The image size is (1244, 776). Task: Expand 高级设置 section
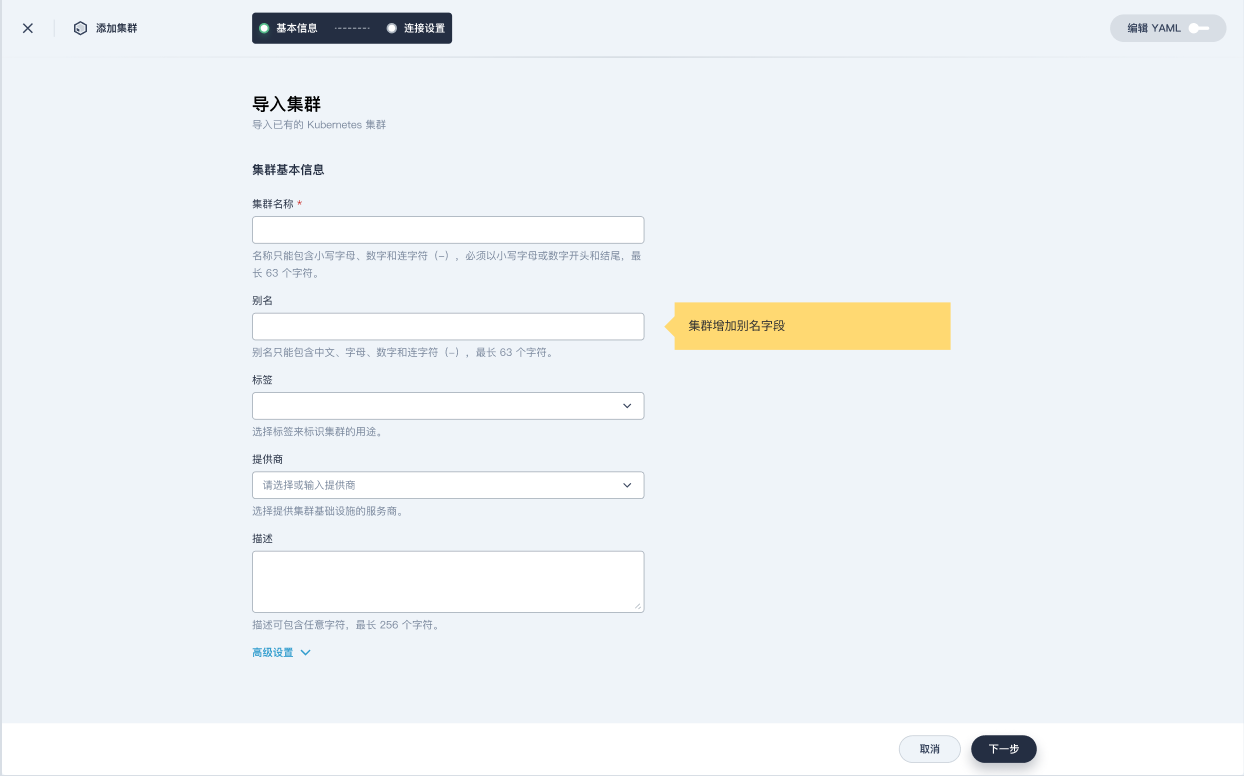coord(281,653)
